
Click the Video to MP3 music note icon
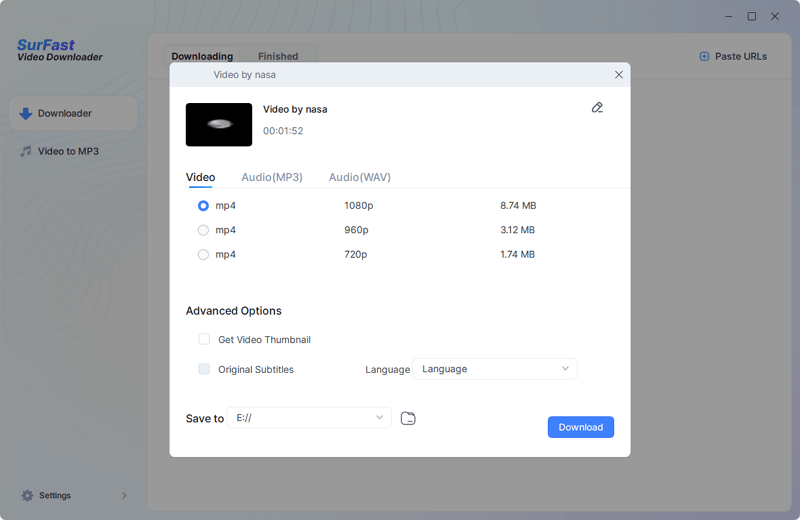pos(26,151)
